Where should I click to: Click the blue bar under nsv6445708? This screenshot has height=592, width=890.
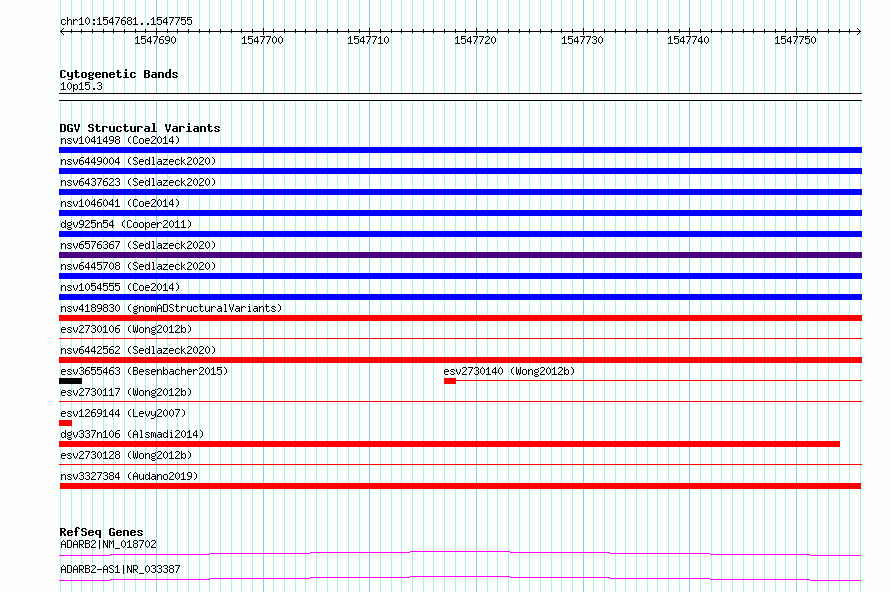click(460, 276)
